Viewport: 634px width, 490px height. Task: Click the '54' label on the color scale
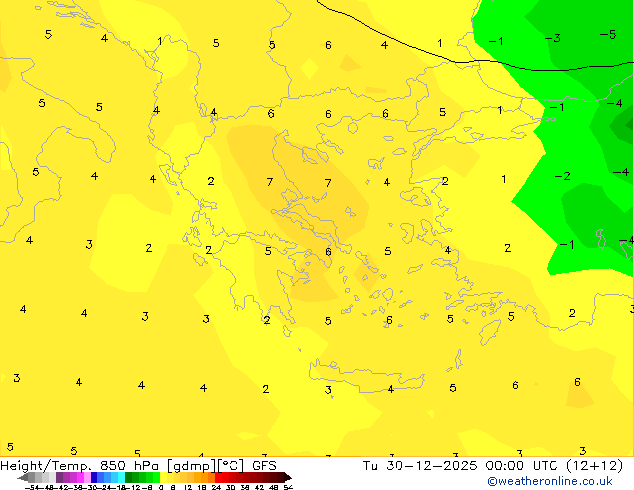pos(288,487)
